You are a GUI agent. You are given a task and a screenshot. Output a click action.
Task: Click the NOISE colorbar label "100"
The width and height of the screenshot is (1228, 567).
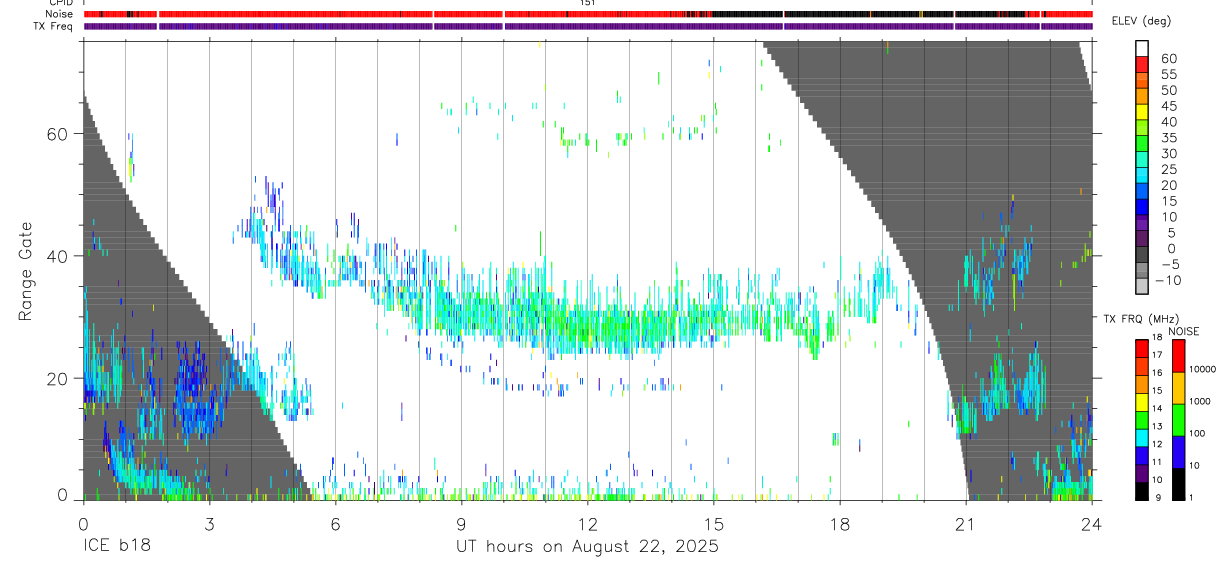(1197, 433)
